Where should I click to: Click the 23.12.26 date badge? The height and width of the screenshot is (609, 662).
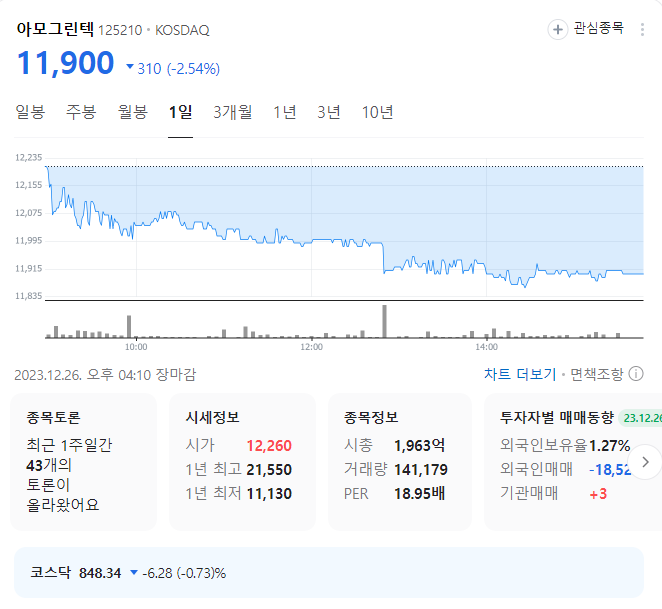coord(640,418)
